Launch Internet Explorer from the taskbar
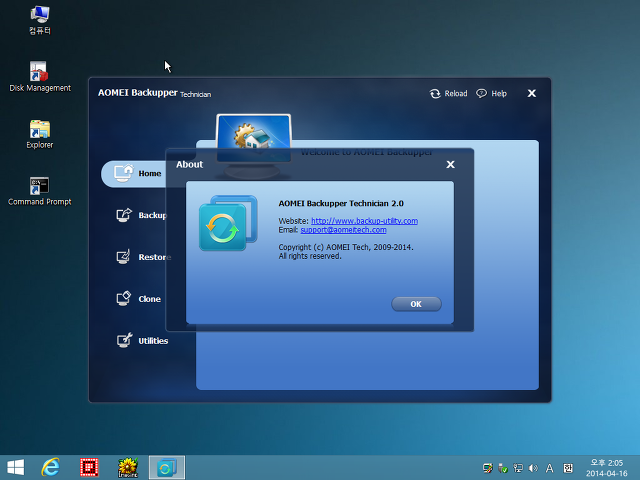The image size is (640, 480). 51,467
